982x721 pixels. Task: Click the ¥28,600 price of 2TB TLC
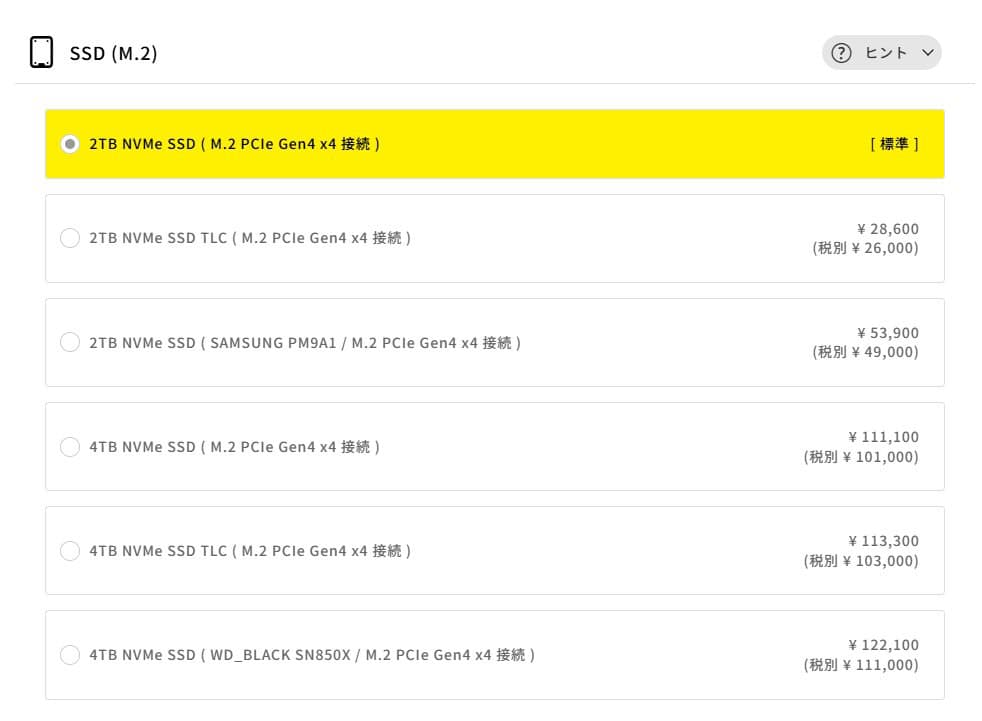tap(888, 229)
